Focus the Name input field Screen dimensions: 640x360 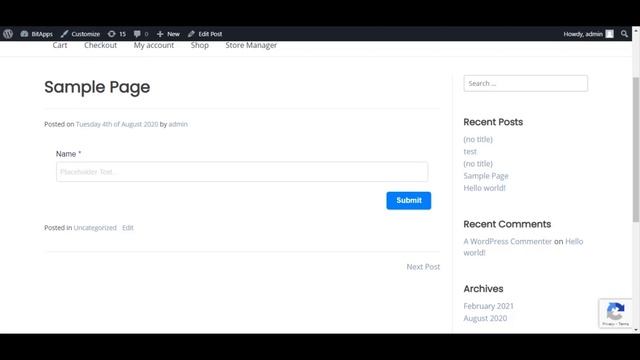click(x=242, y=172)
